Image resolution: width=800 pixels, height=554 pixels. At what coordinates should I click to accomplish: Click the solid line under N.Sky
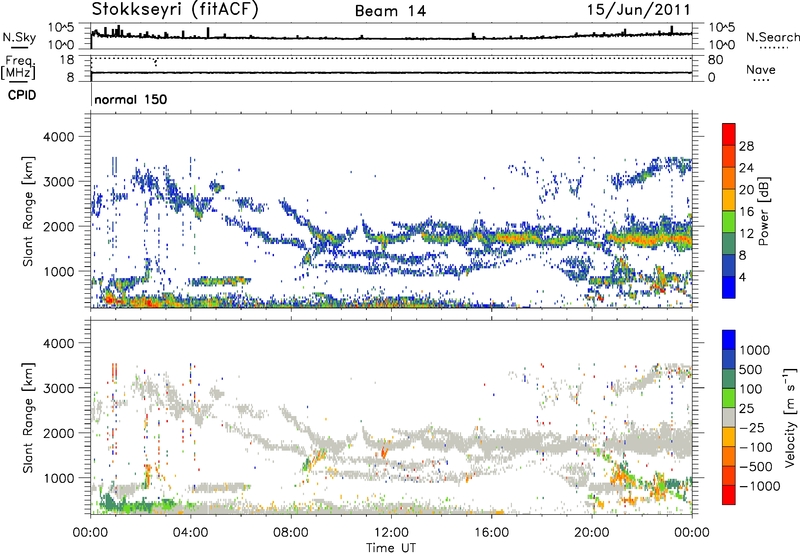tap(19, 47)
